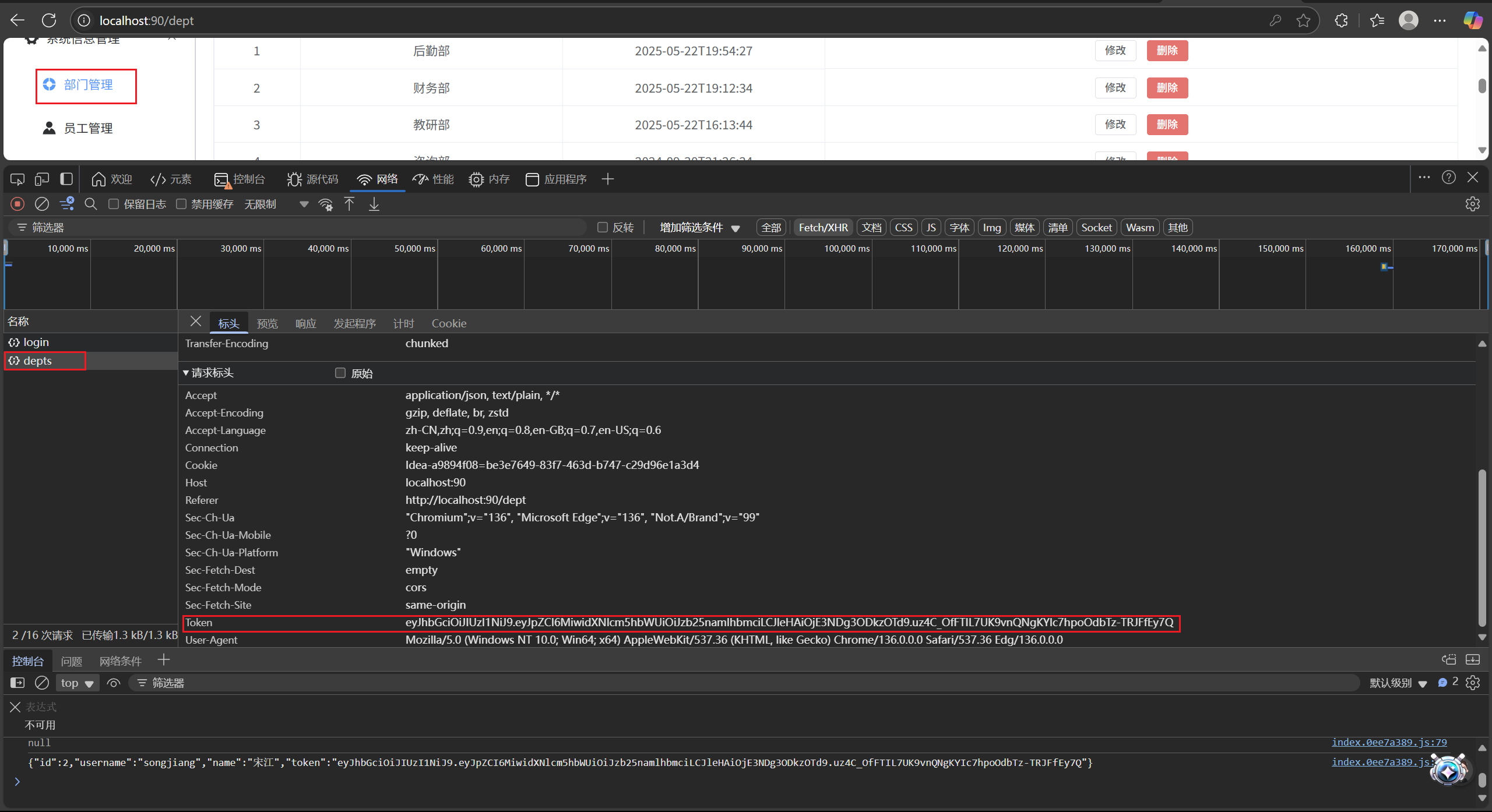
Task: Select the login request in list
Action: coord(36,343)
